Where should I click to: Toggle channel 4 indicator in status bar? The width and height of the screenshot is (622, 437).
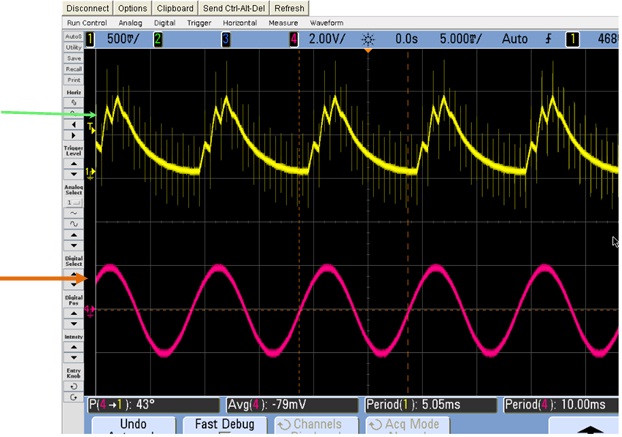coord(294,39)
